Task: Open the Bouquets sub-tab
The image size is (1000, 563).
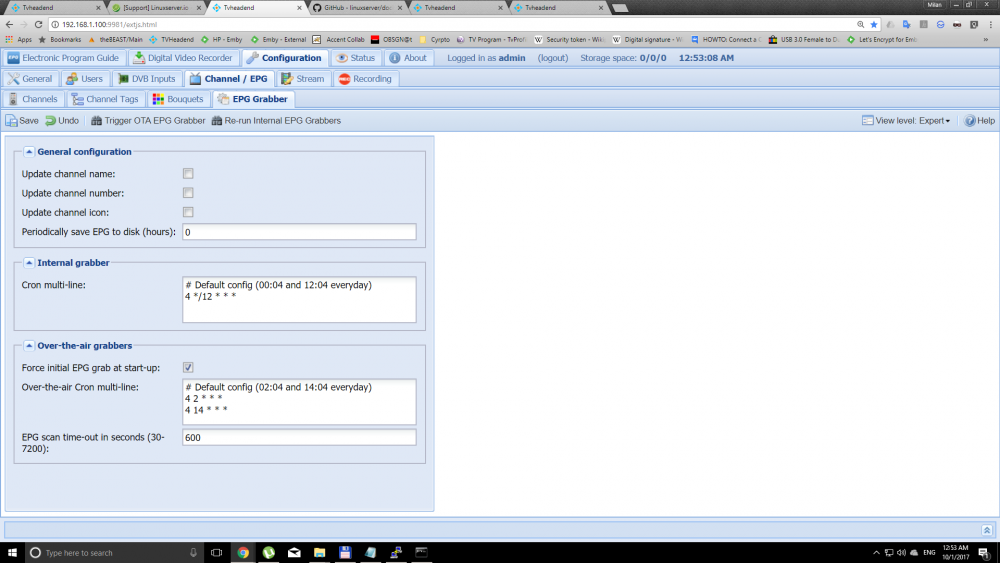Action: pyautogui.click(x=178, y=99)
